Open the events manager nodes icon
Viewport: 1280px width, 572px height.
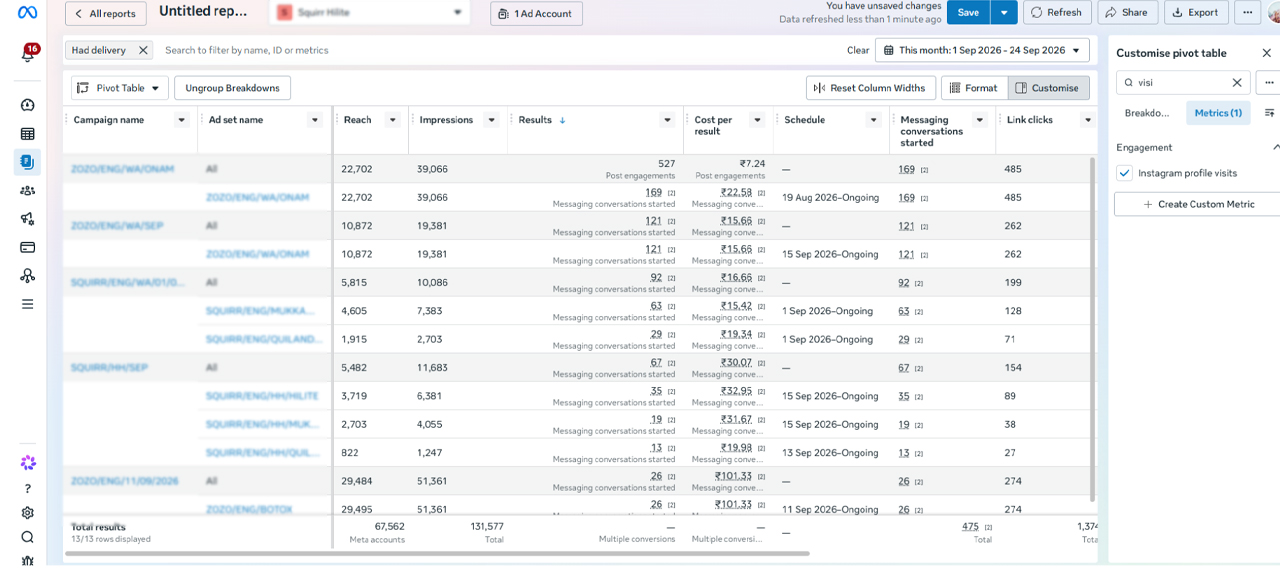28,275
